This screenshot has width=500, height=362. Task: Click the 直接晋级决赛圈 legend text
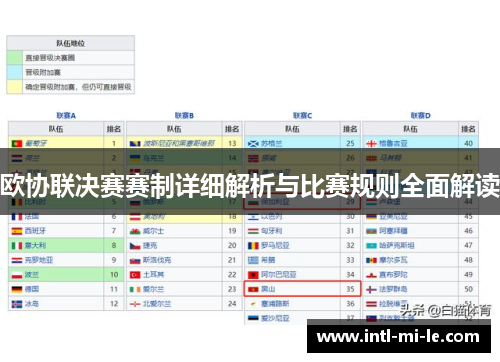[x=50, y=58]
